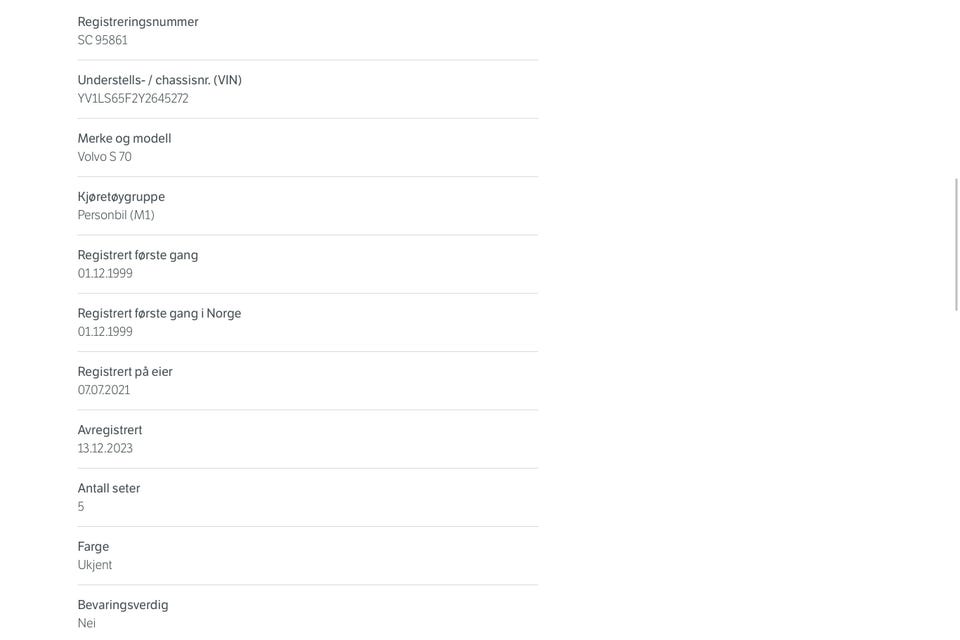
Task: Click the Kjøretøygruppe label
Action: coord(121,197)
